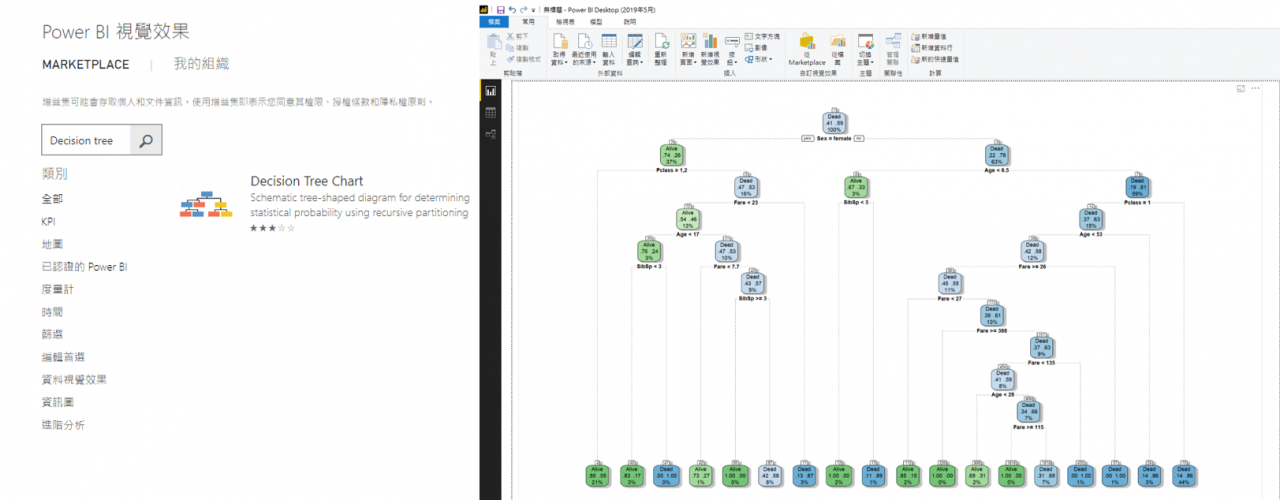1280x500 pixels.
Task: Click the 從 Marketplace import visual icon
Action: tap(806, 41)
